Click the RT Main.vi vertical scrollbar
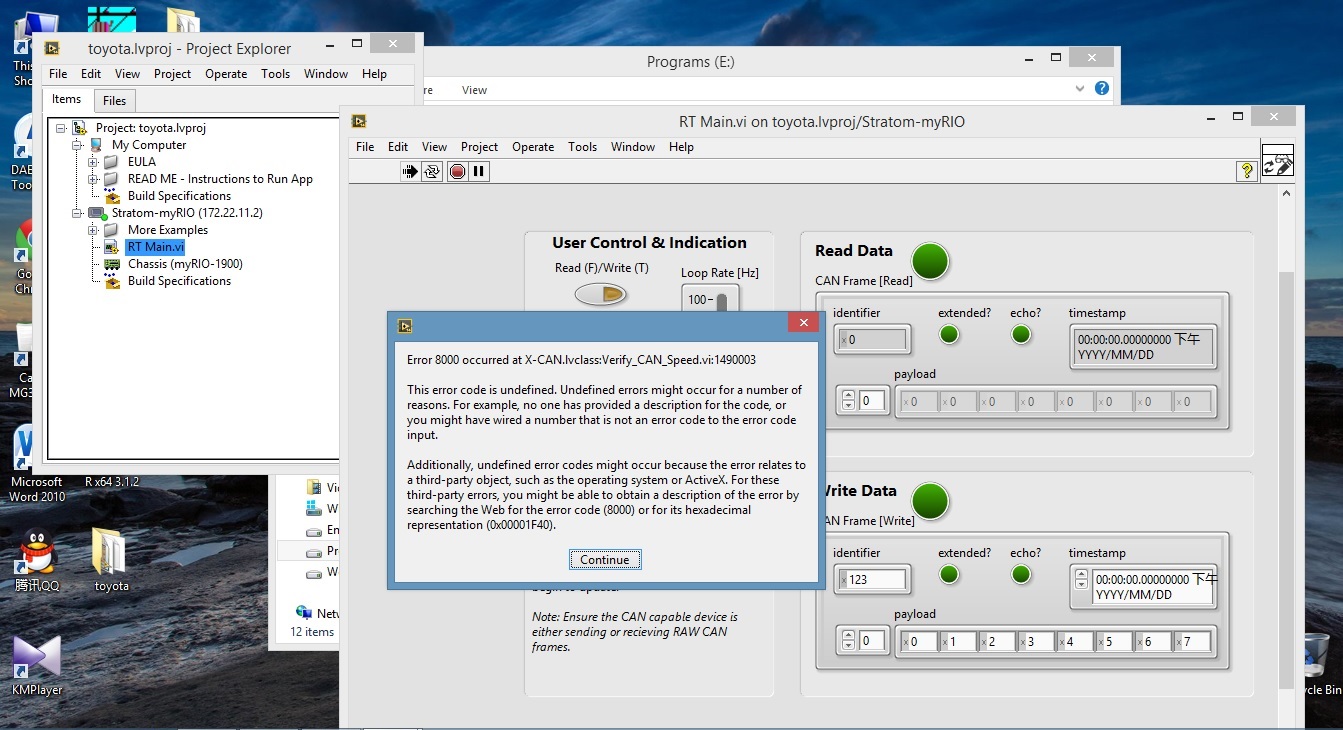Image resolution: width=1343 pixels, height=730 pixels. click(x=1286, y=480)
